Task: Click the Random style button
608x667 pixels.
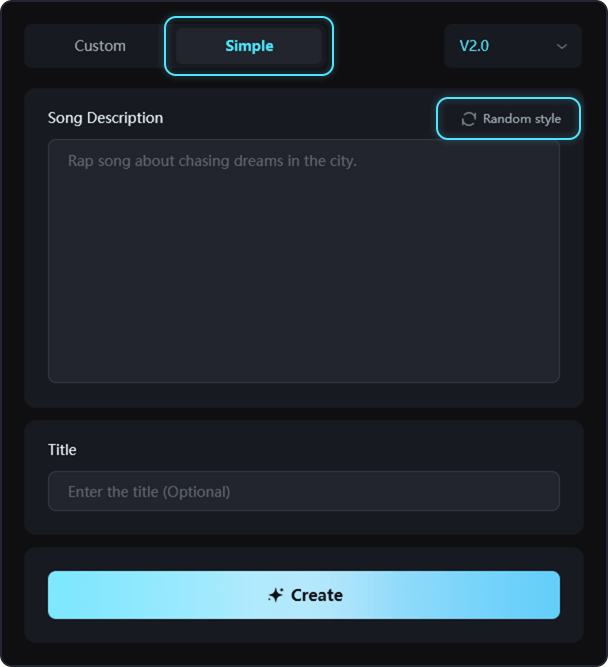Action: [509, 119]
